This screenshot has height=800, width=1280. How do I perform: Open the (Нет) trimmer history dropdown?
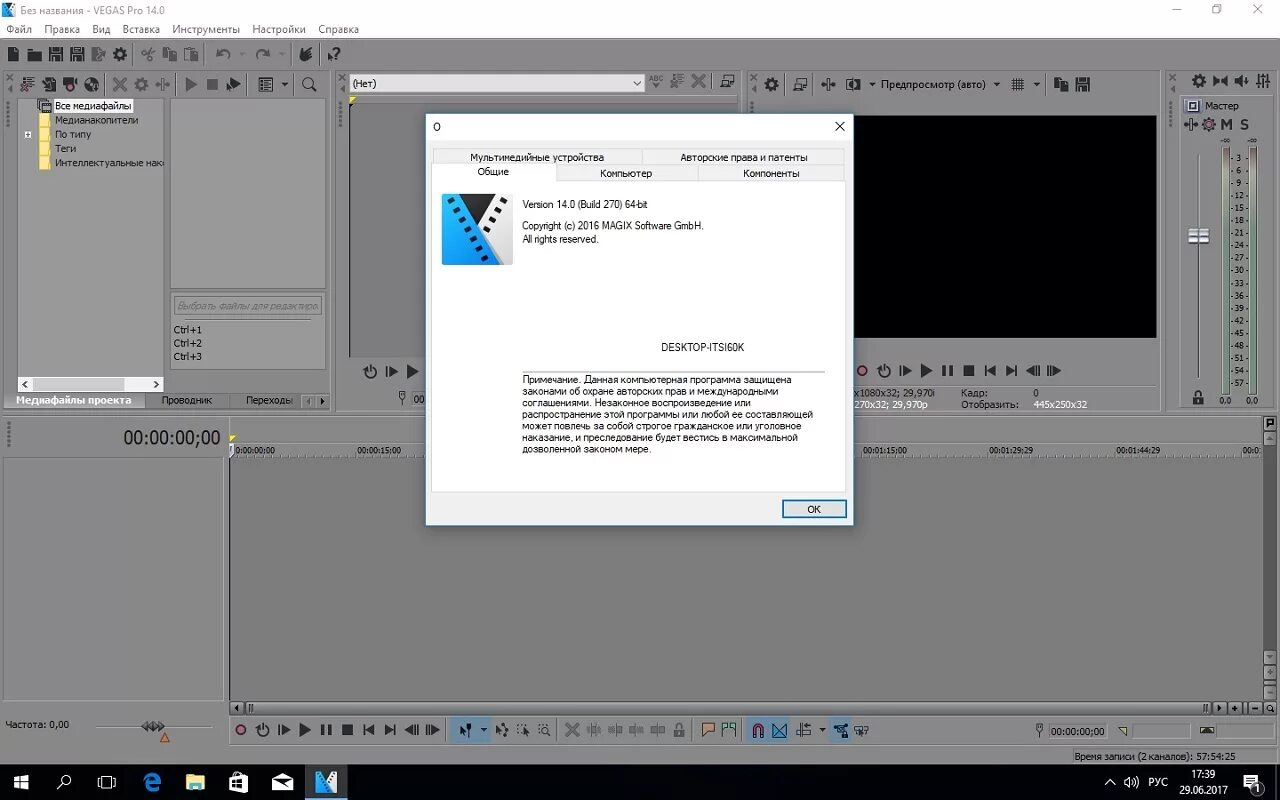[637, 83]
